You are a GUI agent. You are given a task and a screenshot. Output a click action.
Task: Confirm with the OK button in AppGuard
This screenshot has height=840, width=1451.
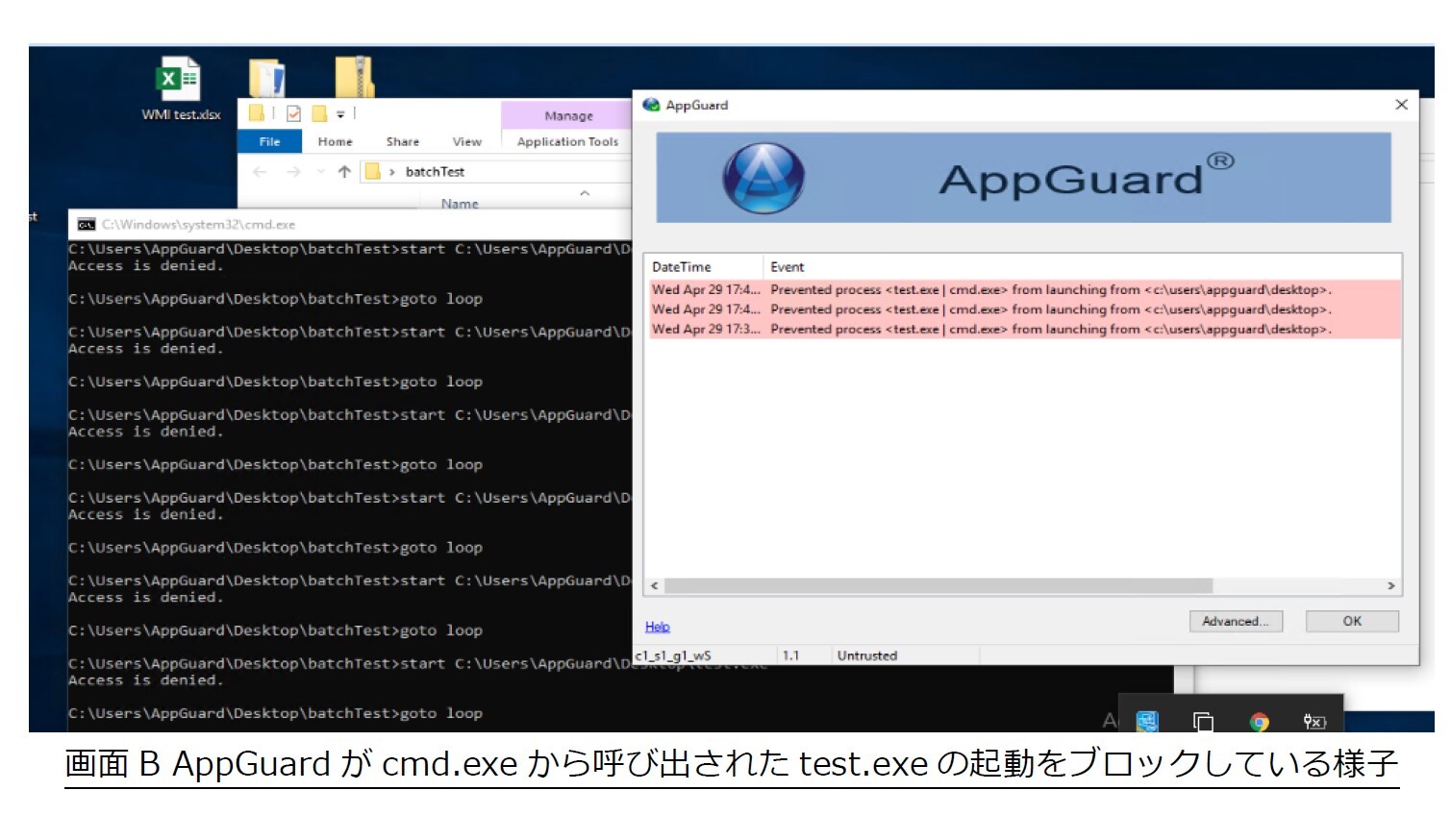(x=1351, y=621)
